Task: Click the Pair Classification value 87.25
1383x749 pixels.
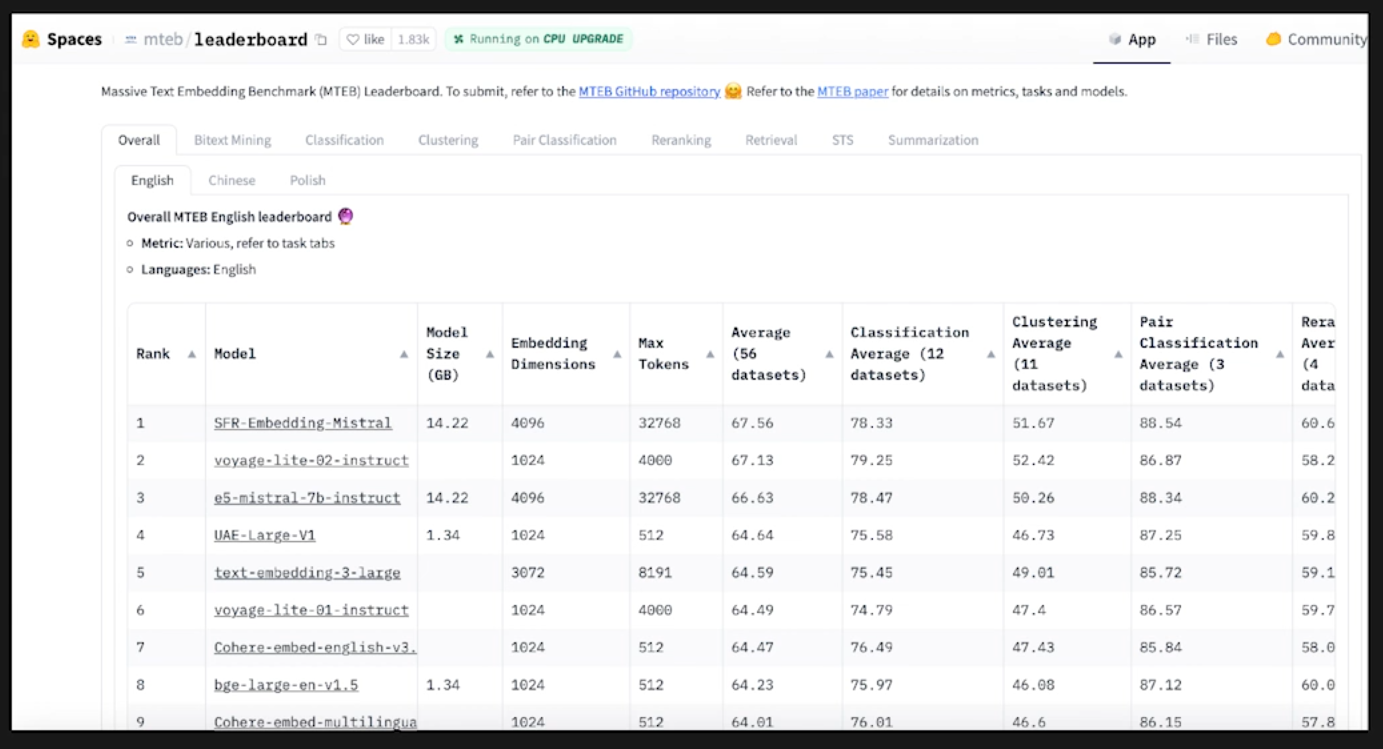Action: (1161, 535)
